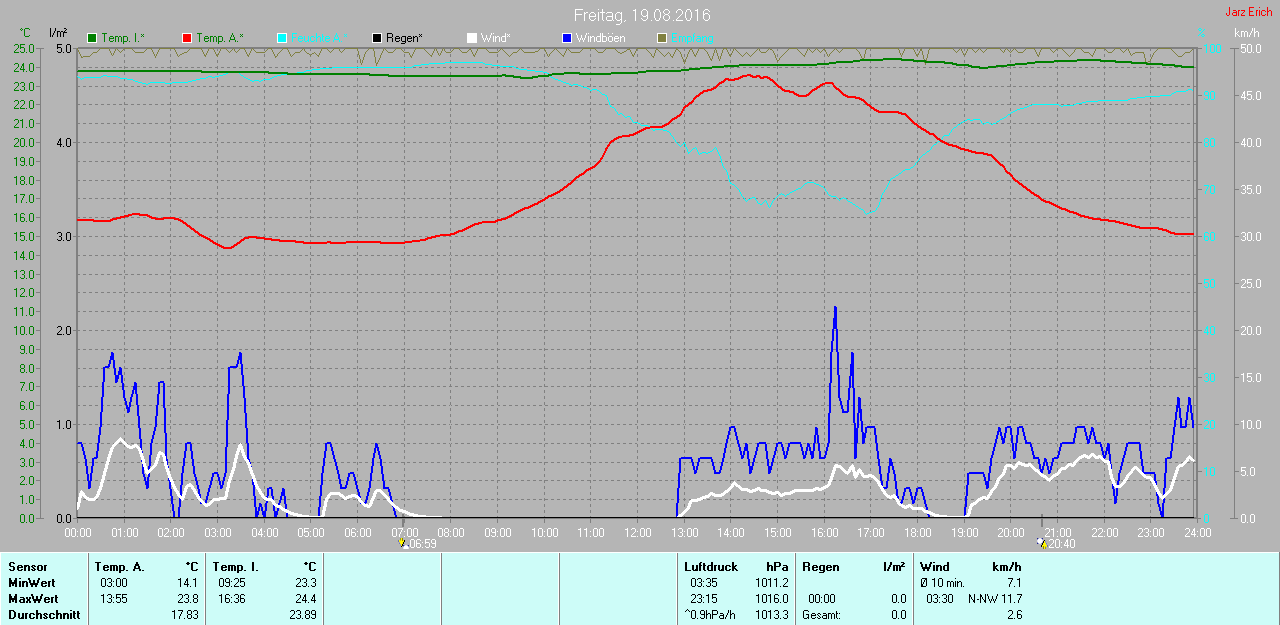Click the white Wind legend square
1280x625 pixels.
click(x=472, y=38)
